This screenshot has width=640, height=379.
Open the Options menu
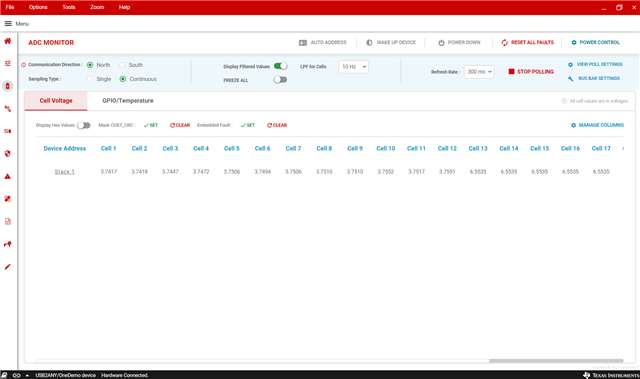click(x=38, y=7)
